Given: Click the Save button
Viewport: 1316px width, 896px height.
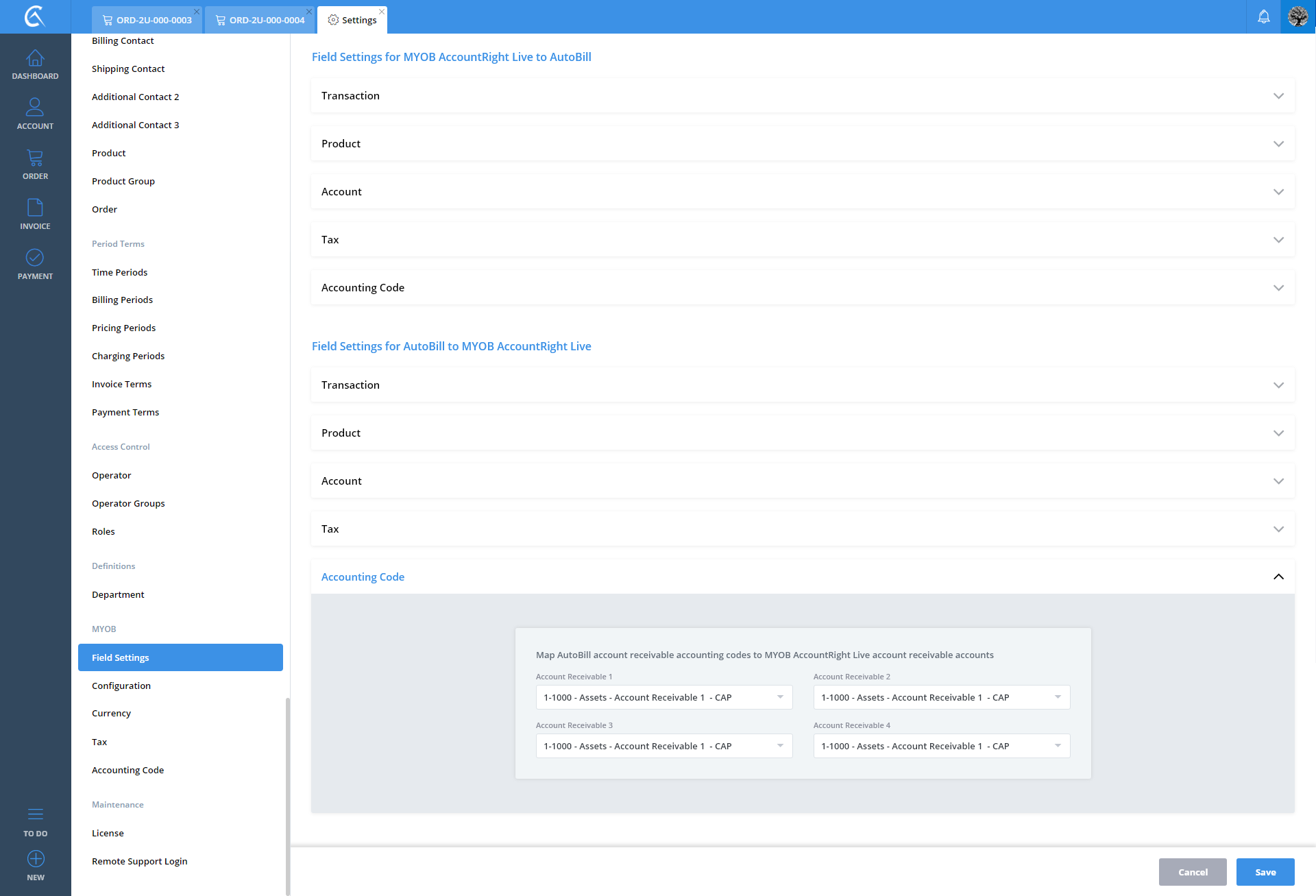Looking at the screenshot, I should point(1265,872).
